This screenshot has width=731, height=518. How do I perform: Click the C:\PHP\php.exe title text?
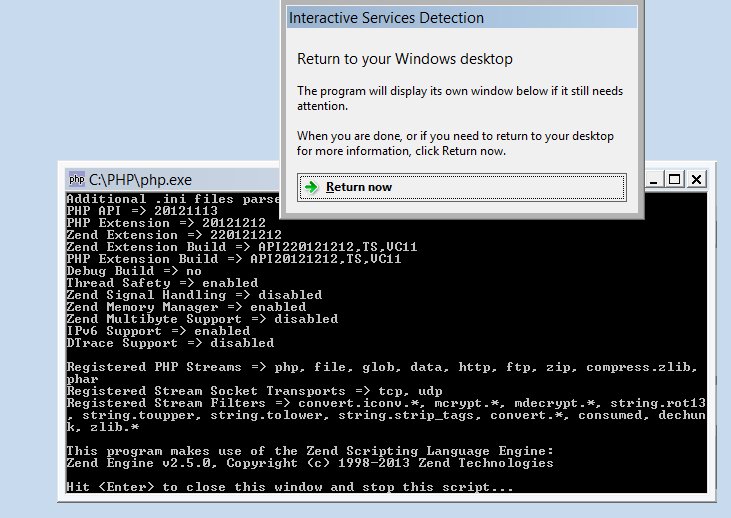(x=140, y=180)
